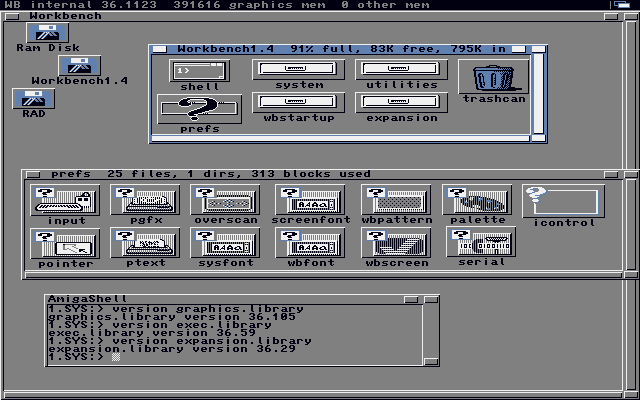Click the Workbench1.4 window vertical scrollbar

[538, 93]
